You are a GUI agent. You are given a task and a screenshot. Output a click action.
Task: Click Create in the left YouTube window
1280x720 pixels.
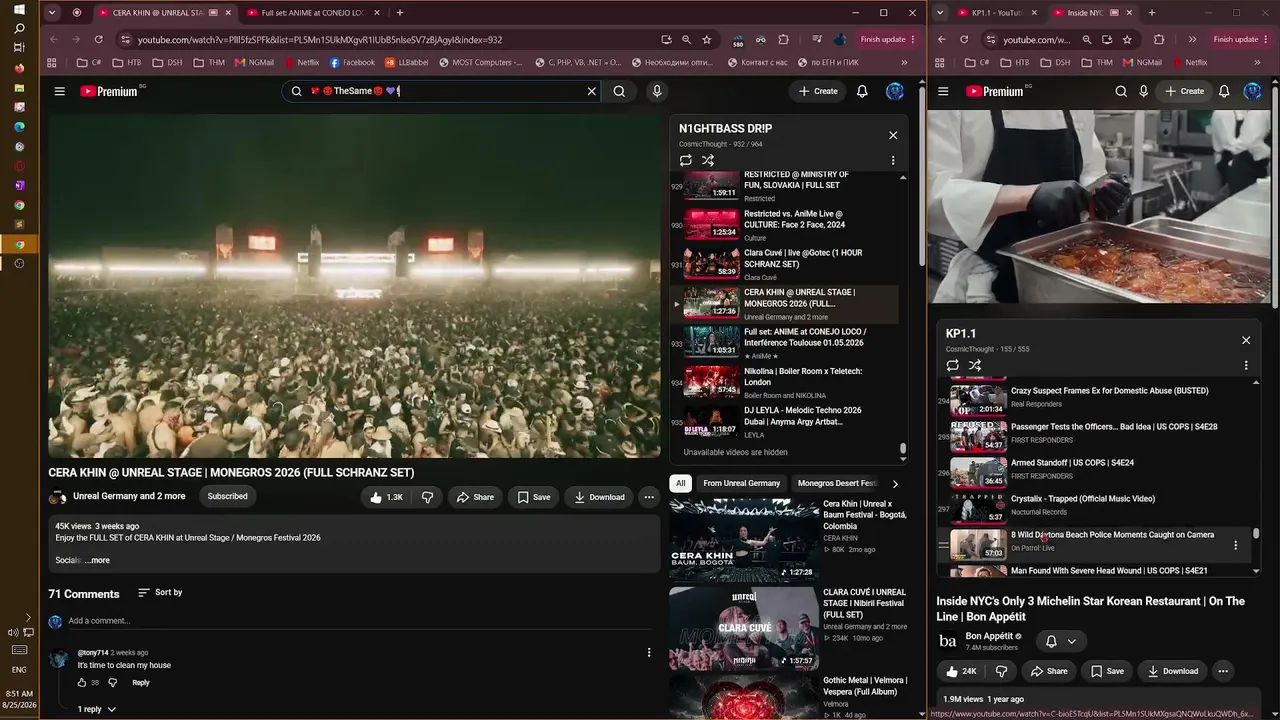coord(816,91)
